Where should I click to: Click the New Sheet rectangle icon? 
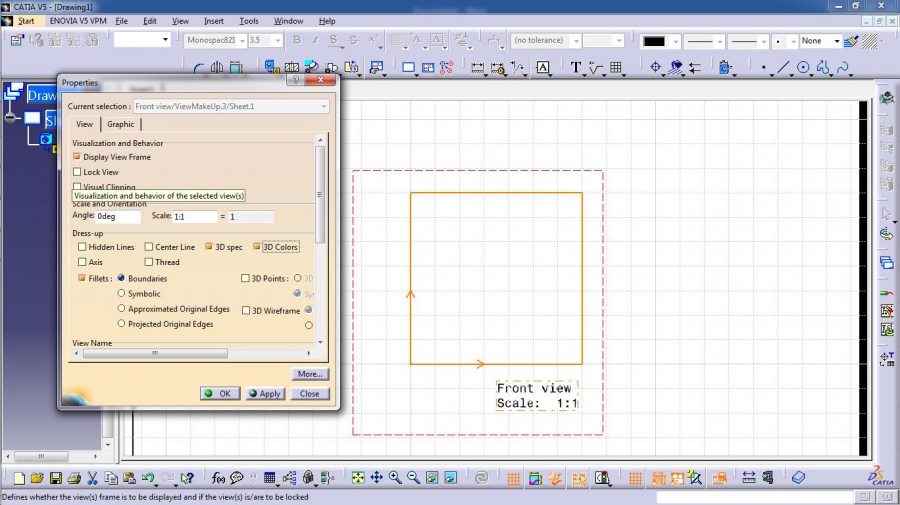(x=408, y=68)
